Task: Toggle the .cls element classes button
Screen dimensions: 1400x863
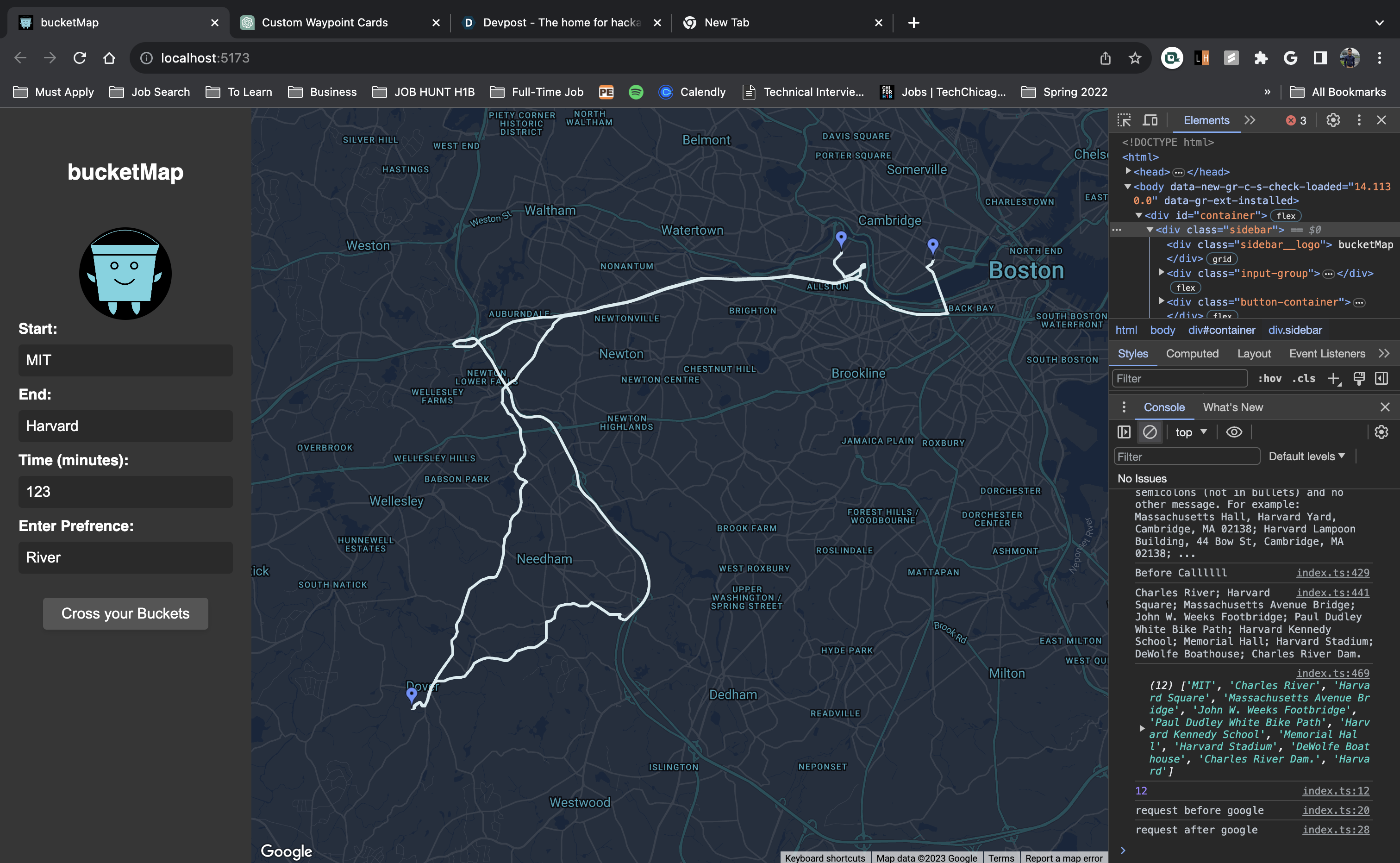Action: pos(1304,378)
